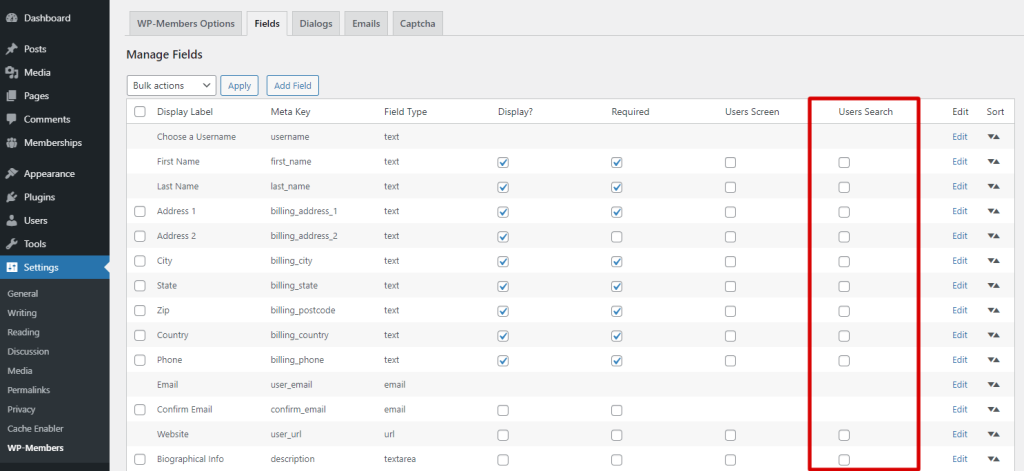Click the Plugins icon in sidebar

tap(12, 197)
